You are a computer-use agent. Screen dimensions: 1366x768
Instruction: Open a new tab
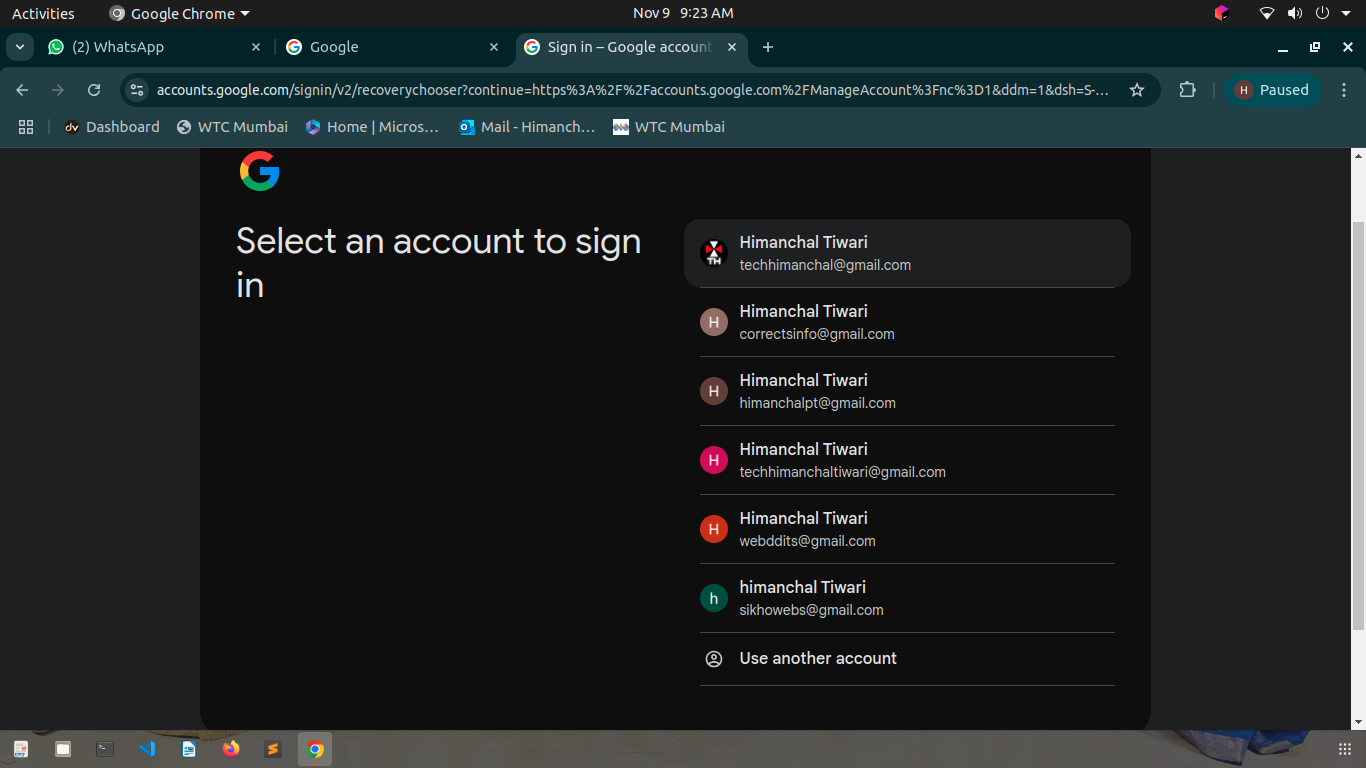(x=768, y=47)
